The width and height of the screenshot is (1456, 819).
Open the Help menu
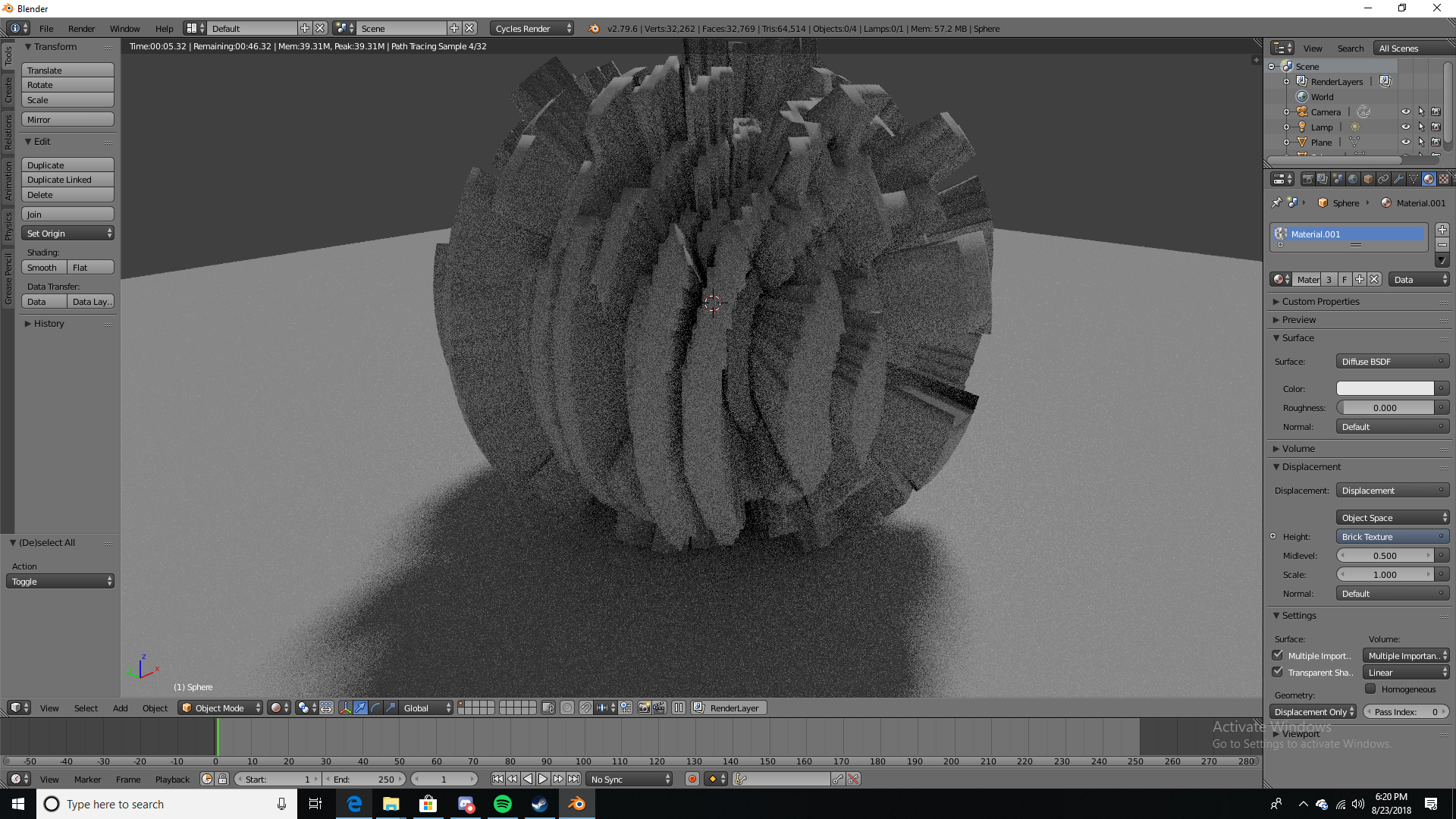click(x=164, y=28)
